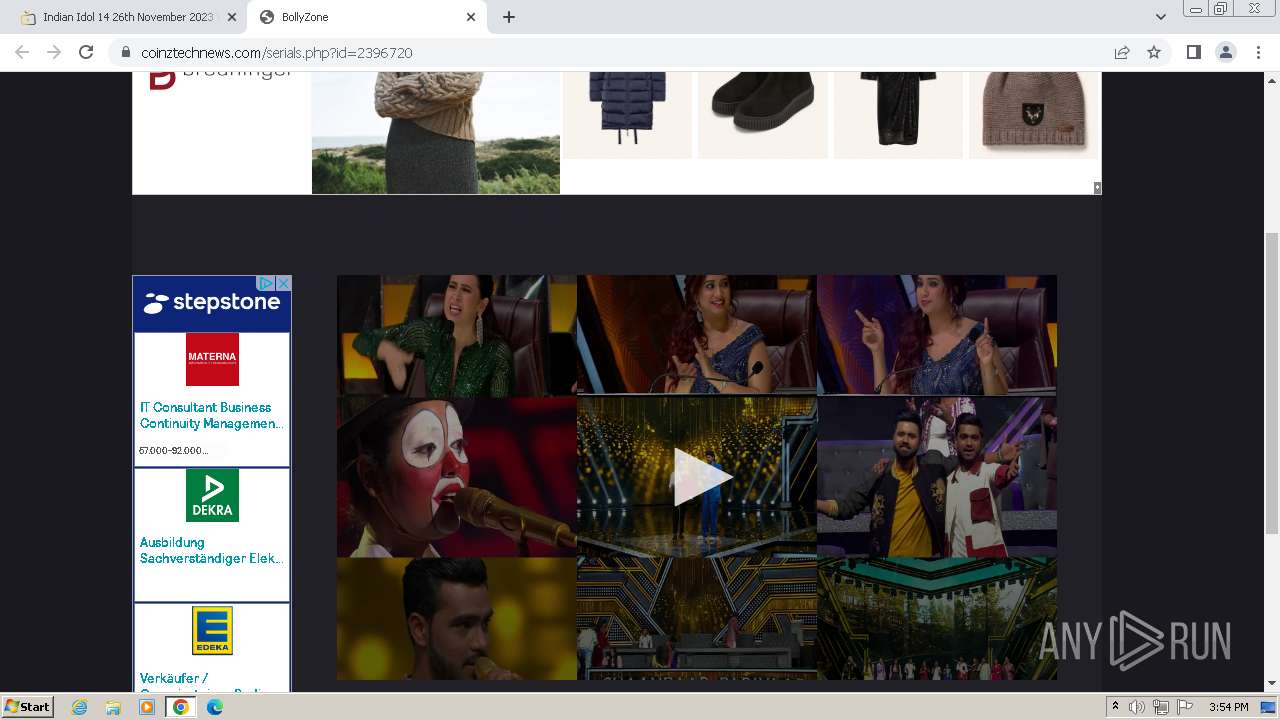This screenshot has width=1280, height=720.
Task: Show hidden system tray icons
Action: pos(1115,706)
